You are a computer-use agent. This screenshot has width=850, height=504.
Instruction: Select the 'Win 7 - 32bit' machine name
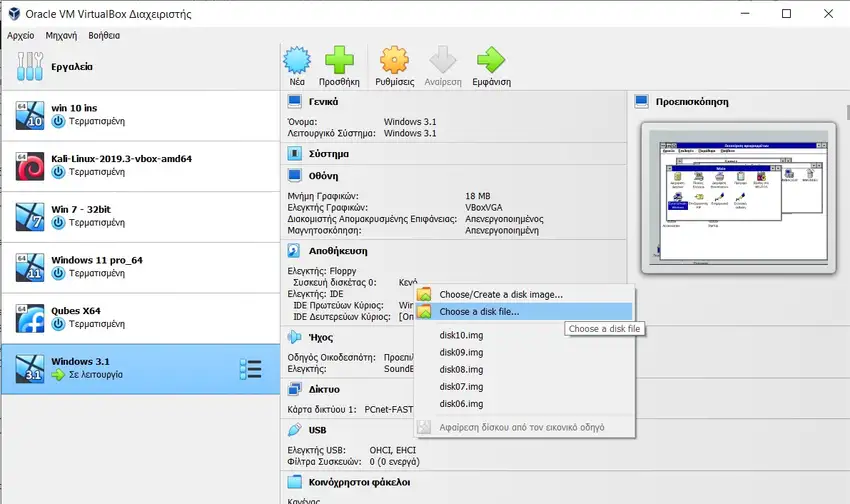(81, 209)
